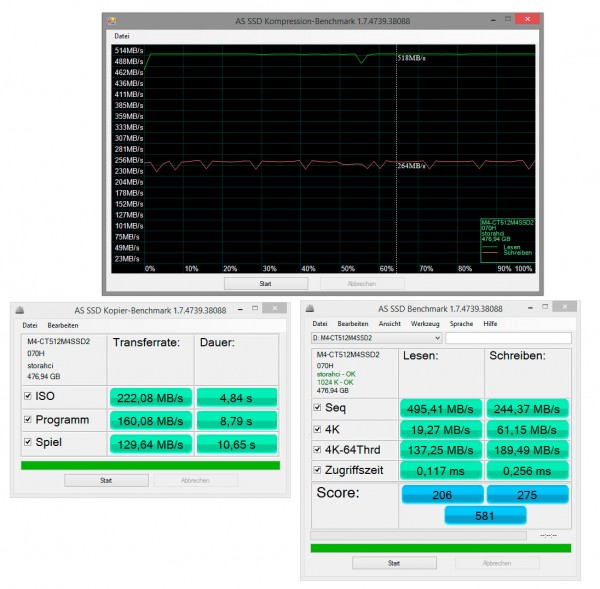Click the 4K read value 19,27 MB/s

[440, 430]
